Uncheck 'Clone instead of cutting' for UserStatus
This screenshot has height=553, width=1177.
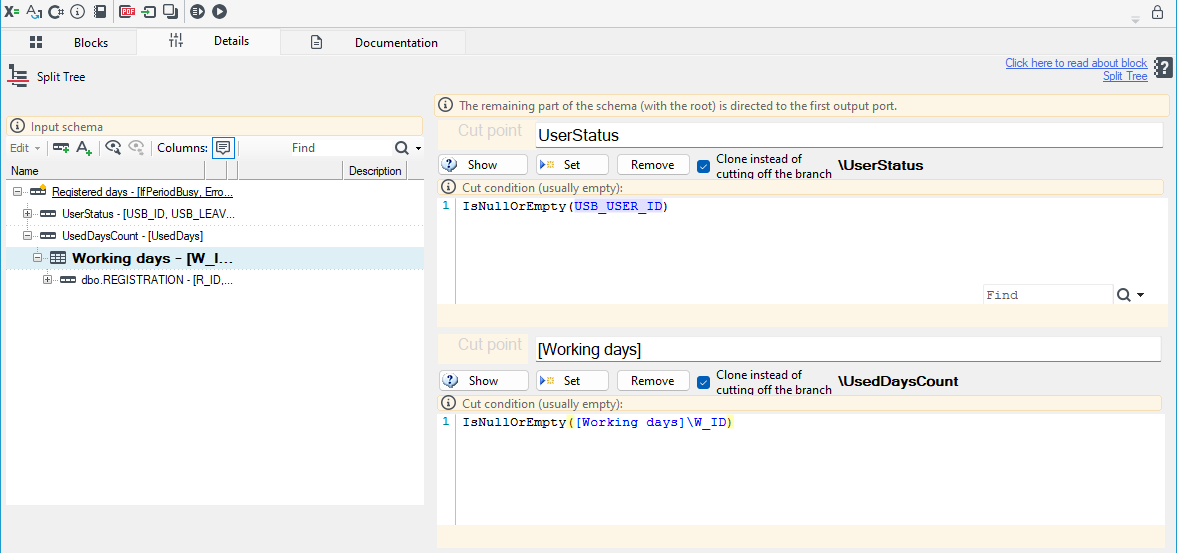pyautogui.click(x=703, y=166)
